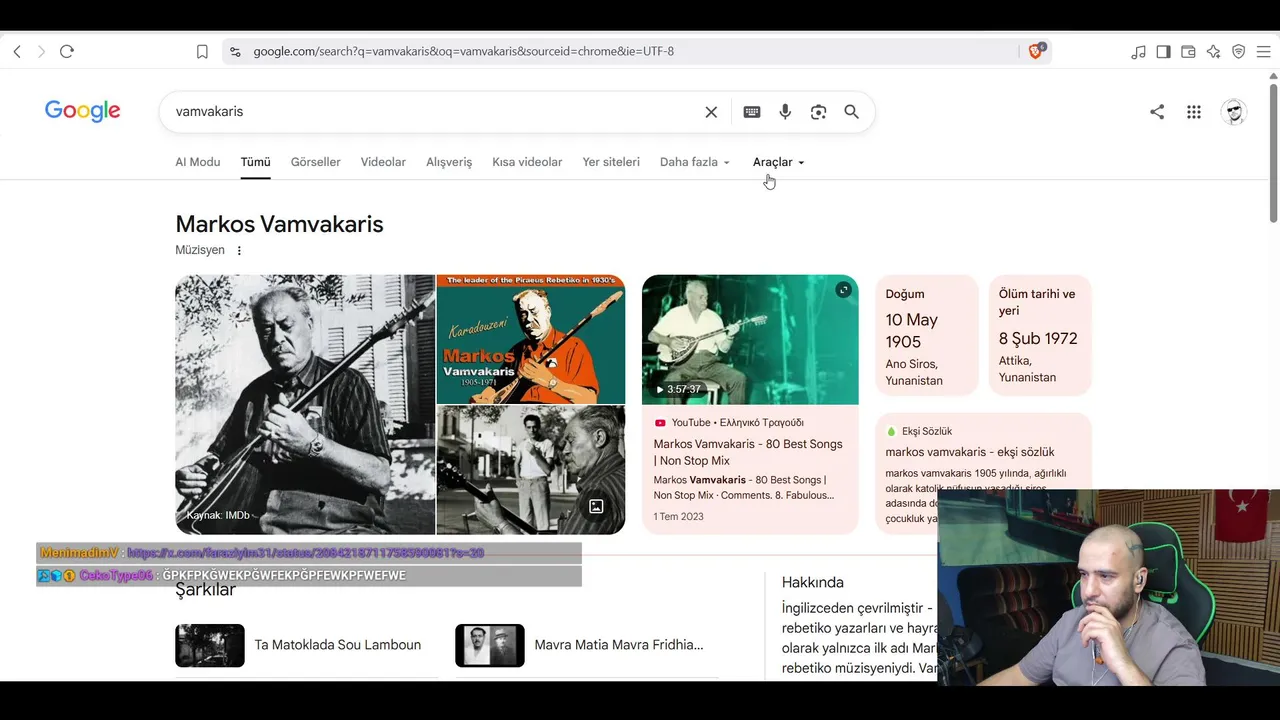The image size is (1280, 720).
Task: Bookmark this page in the toolbar
Action: click(202, 51)
